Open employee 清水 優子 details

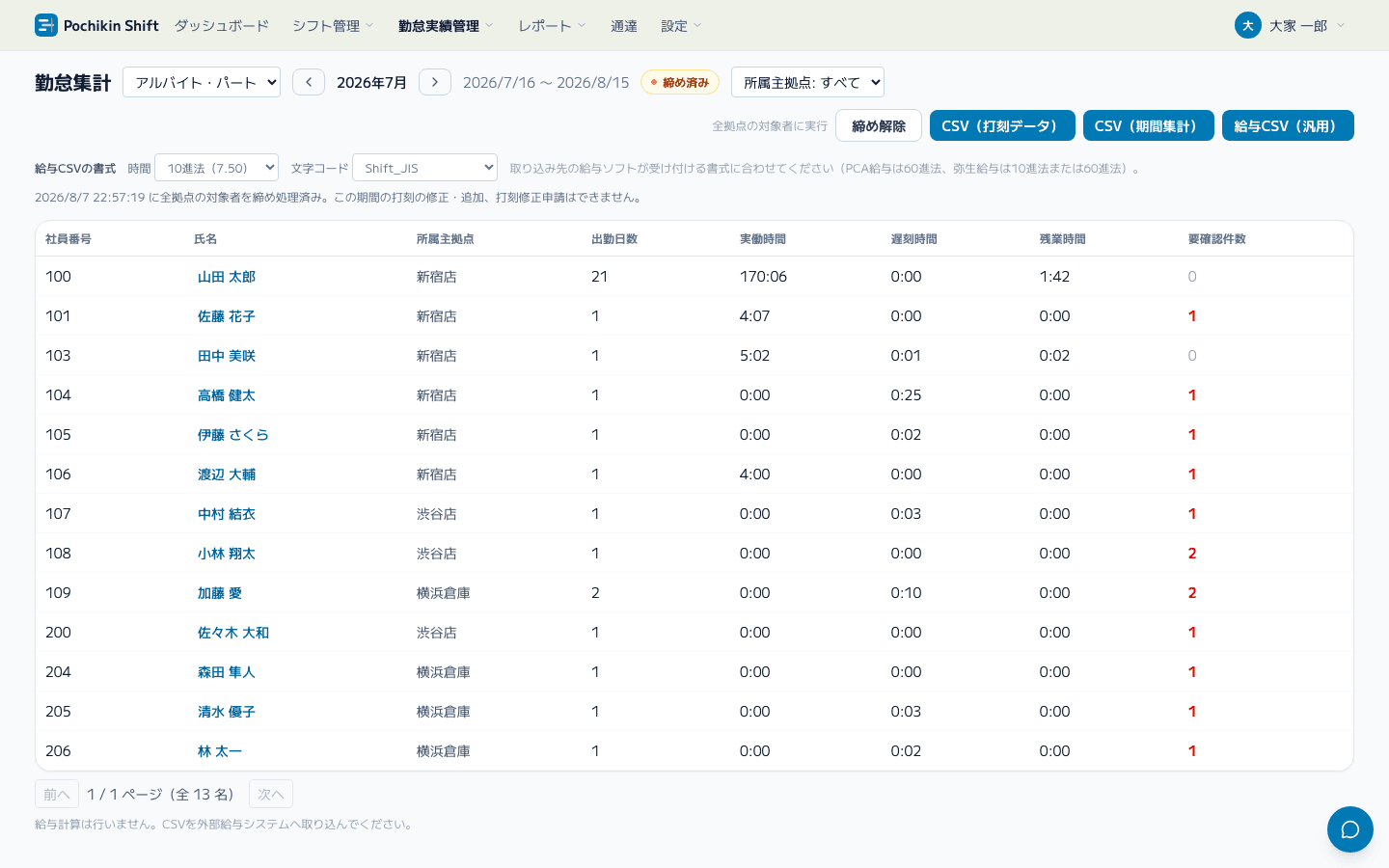pyautogui.click(x=227, y=712)
